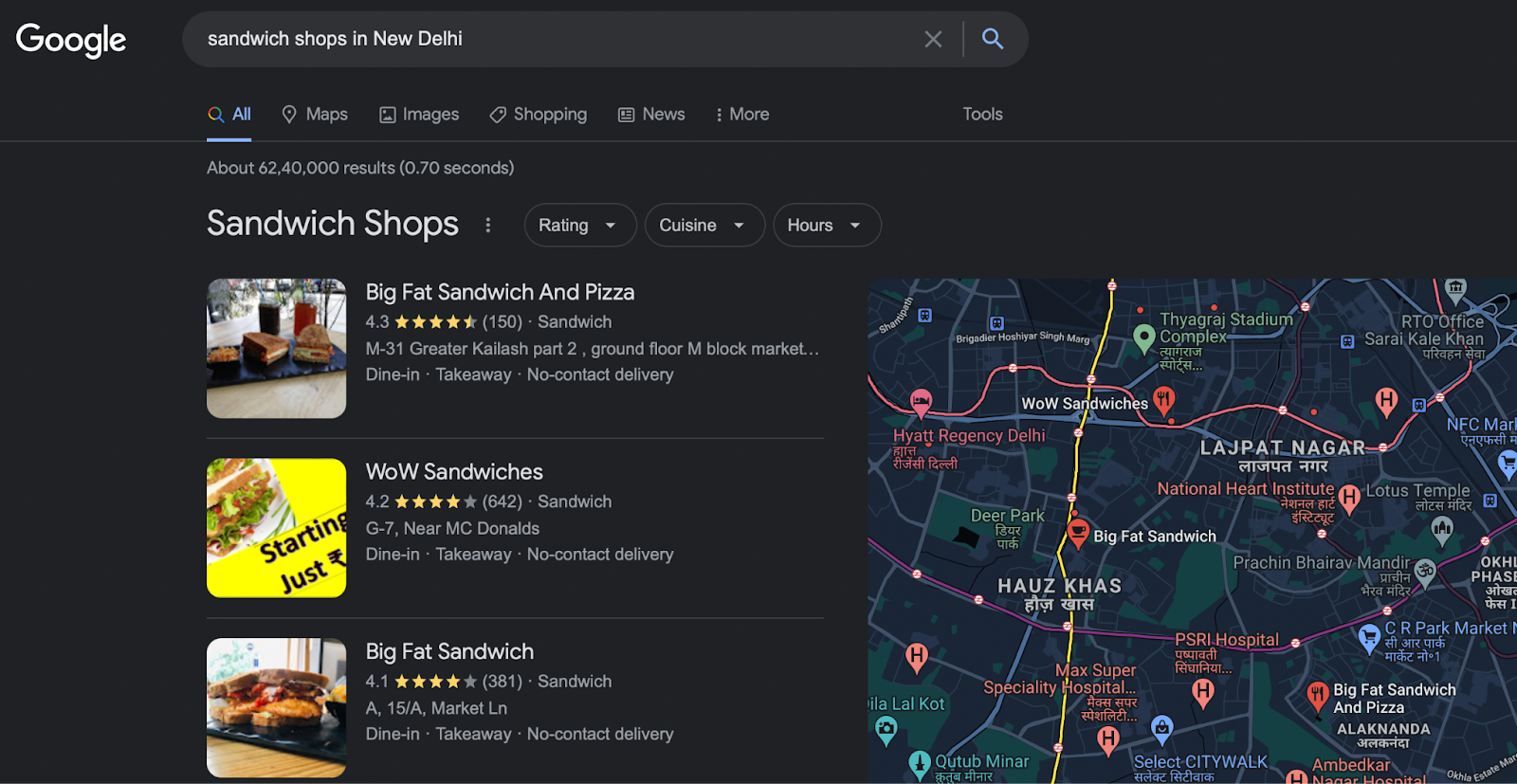The image size is (1517, 784).
Task: Click Deer Park label on map
Action: [1007, 516]
